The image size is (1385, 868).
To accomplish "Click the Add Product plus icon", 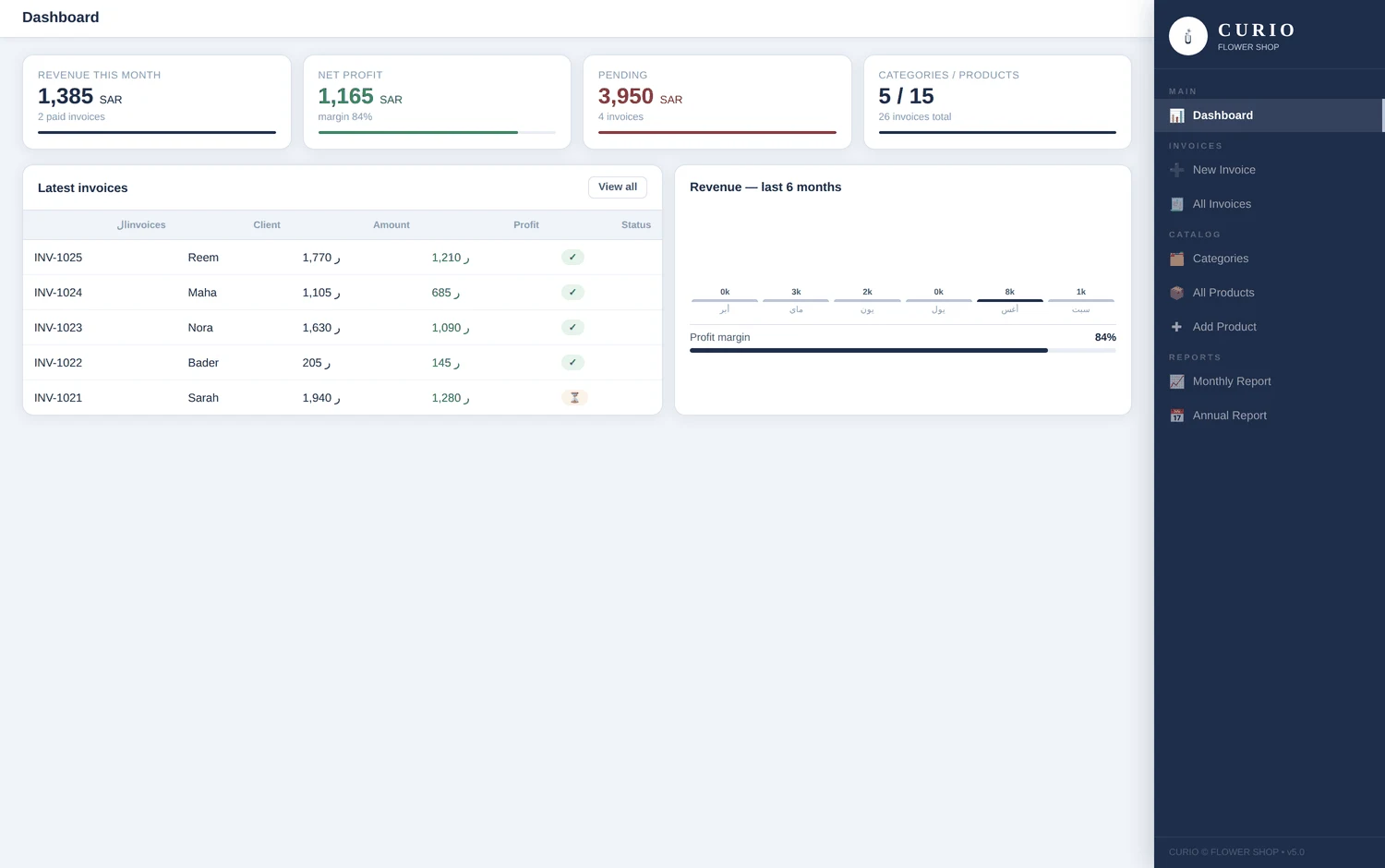I will pyautogui.click(x=1176, y=327).
